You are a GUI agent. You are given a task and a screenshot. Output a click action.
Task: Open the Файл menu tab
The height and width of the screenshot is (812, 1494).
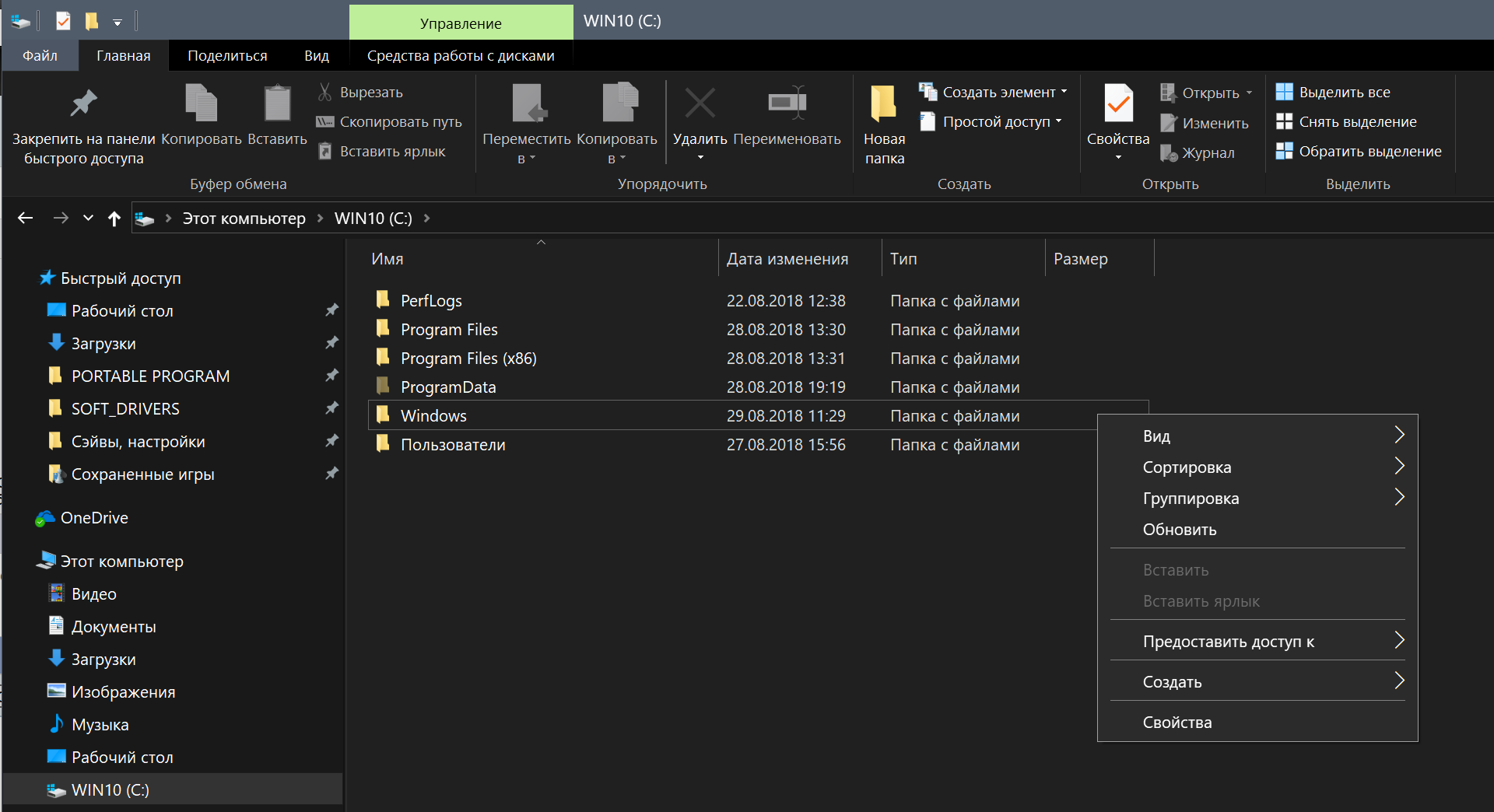pos(40,55)
